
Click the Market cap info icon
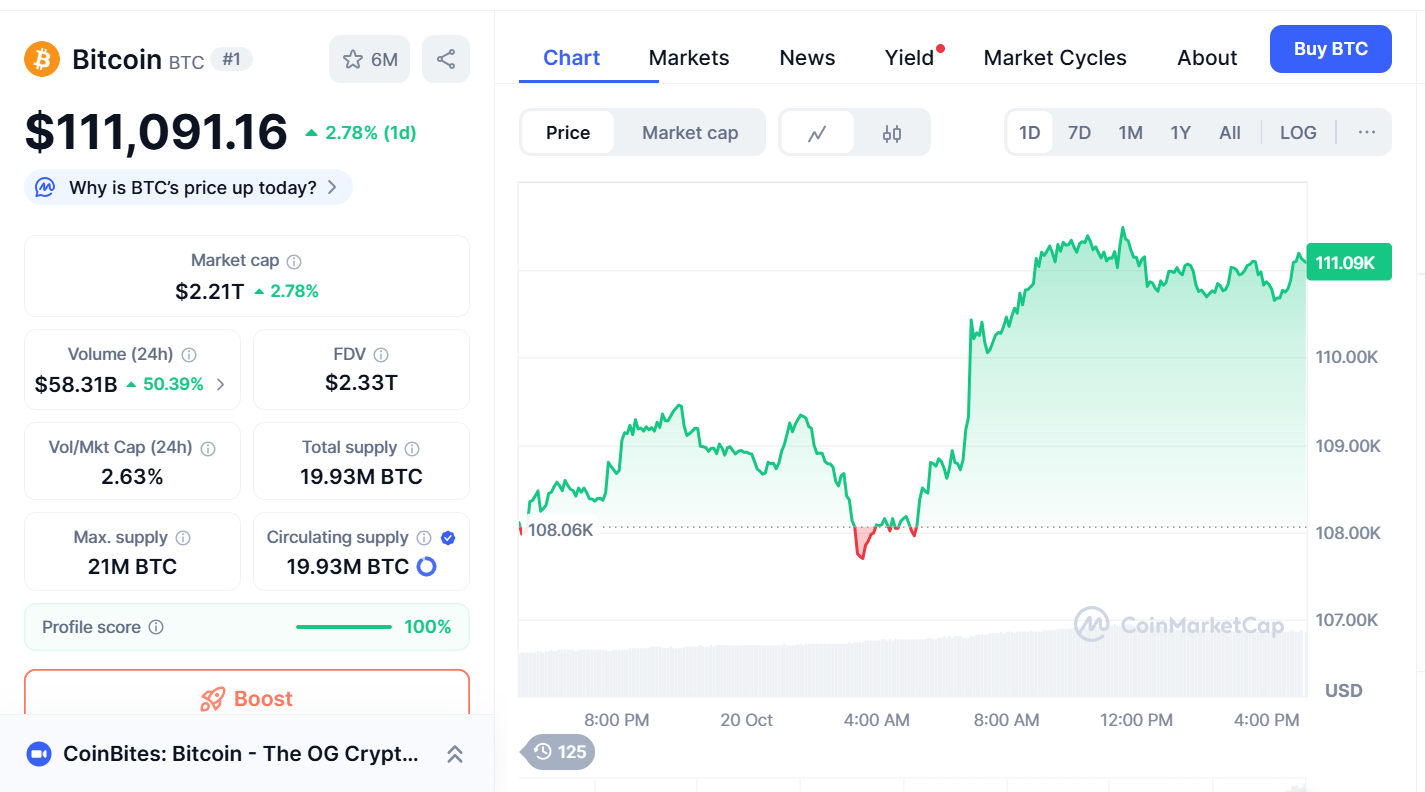click(294, 261)
